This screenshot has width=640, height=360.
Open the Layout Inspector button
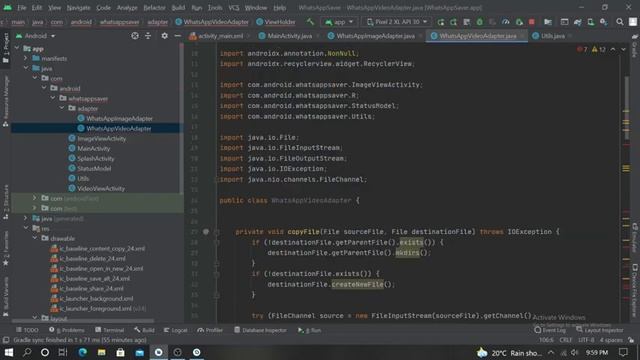(x=600, y=330)
